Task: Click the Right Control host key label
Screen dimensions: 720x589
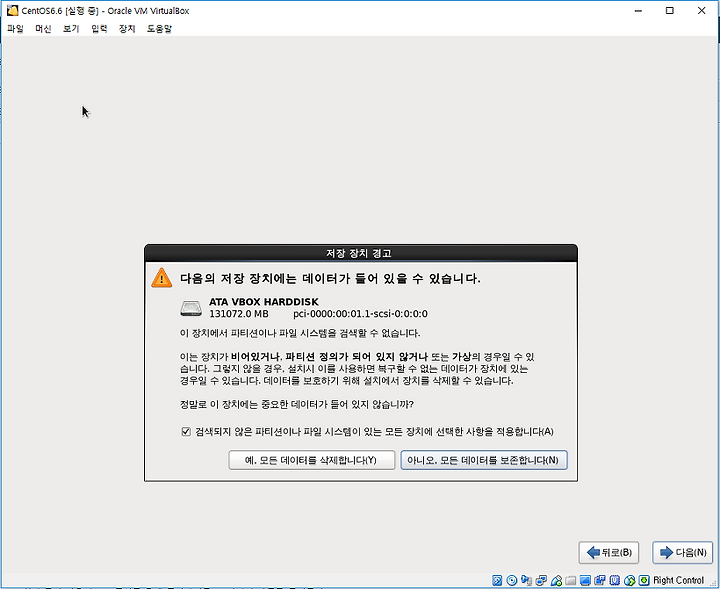Action: [x=678, y=580]
